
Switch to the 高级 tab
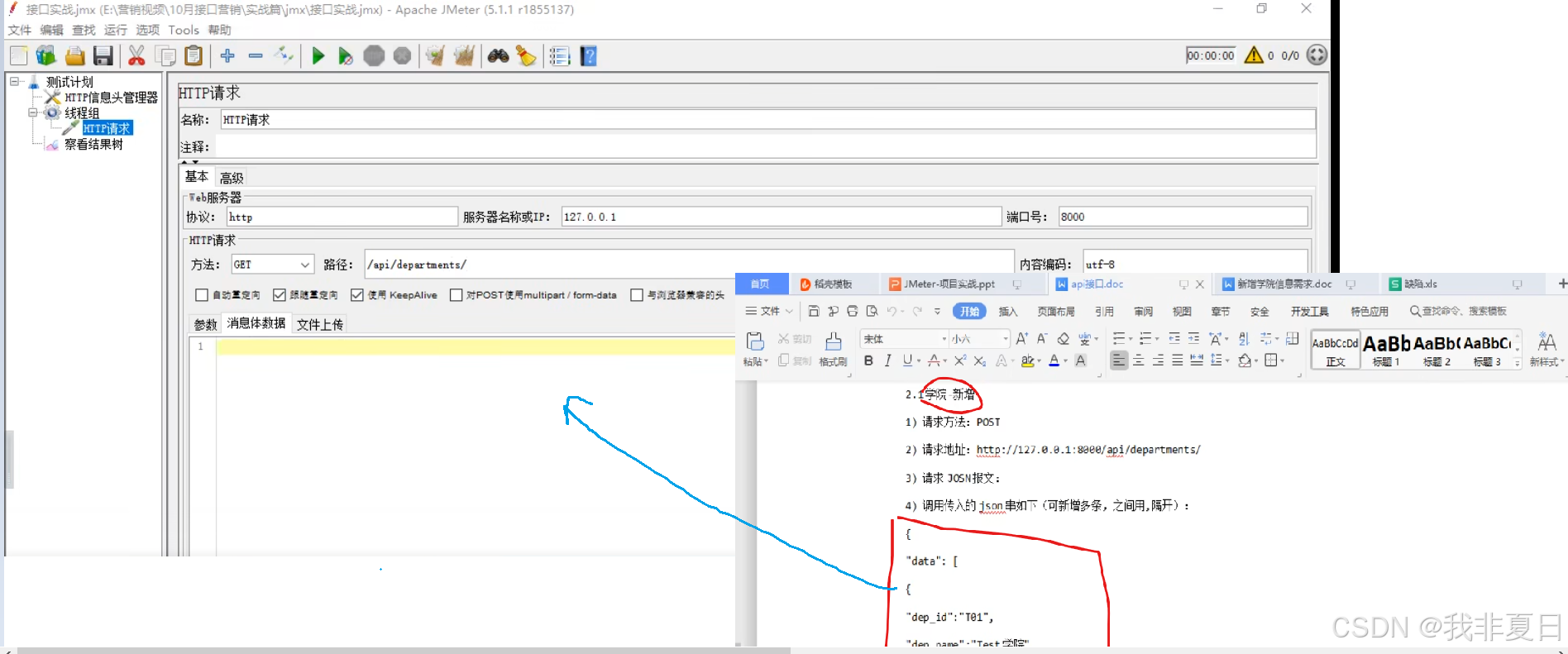[232, 178]
